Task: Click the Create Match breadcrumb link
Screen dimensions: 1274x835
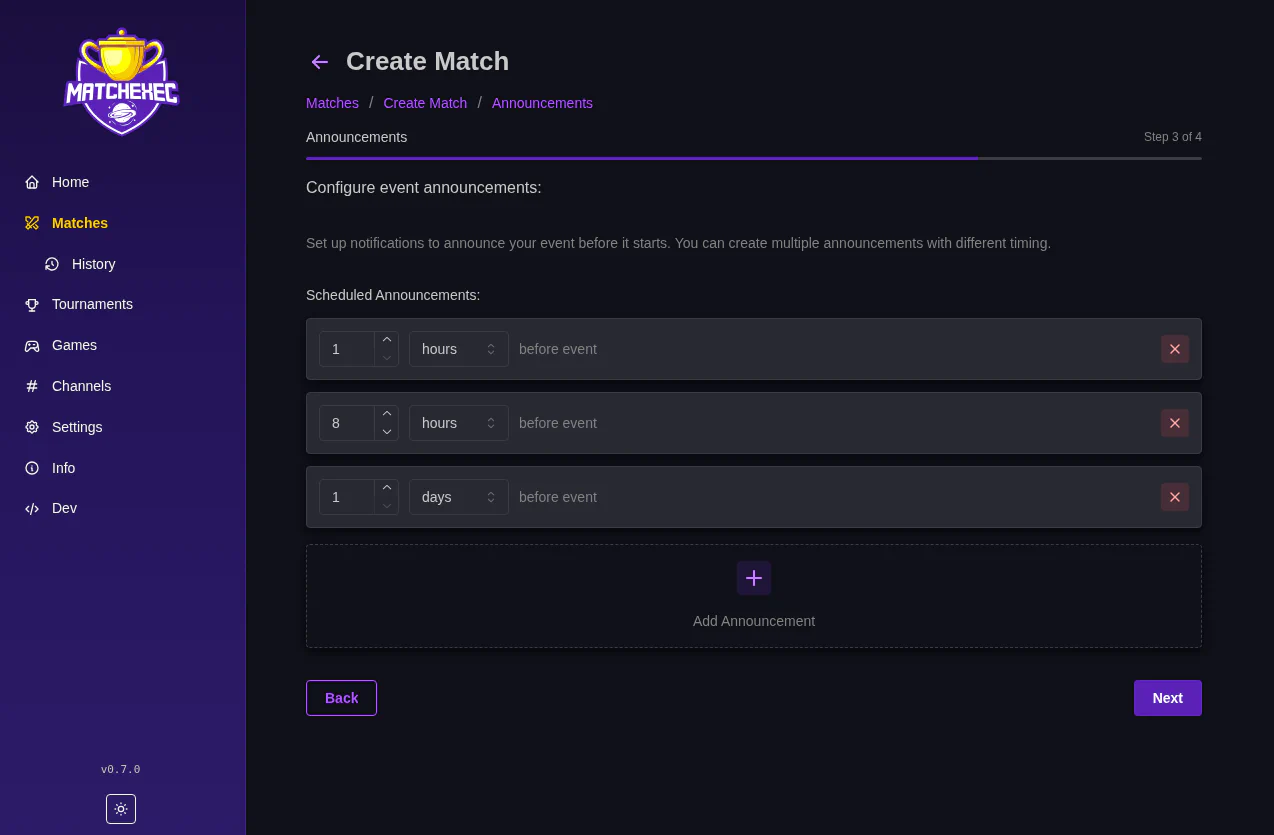Action: click(x=425, y=103)
